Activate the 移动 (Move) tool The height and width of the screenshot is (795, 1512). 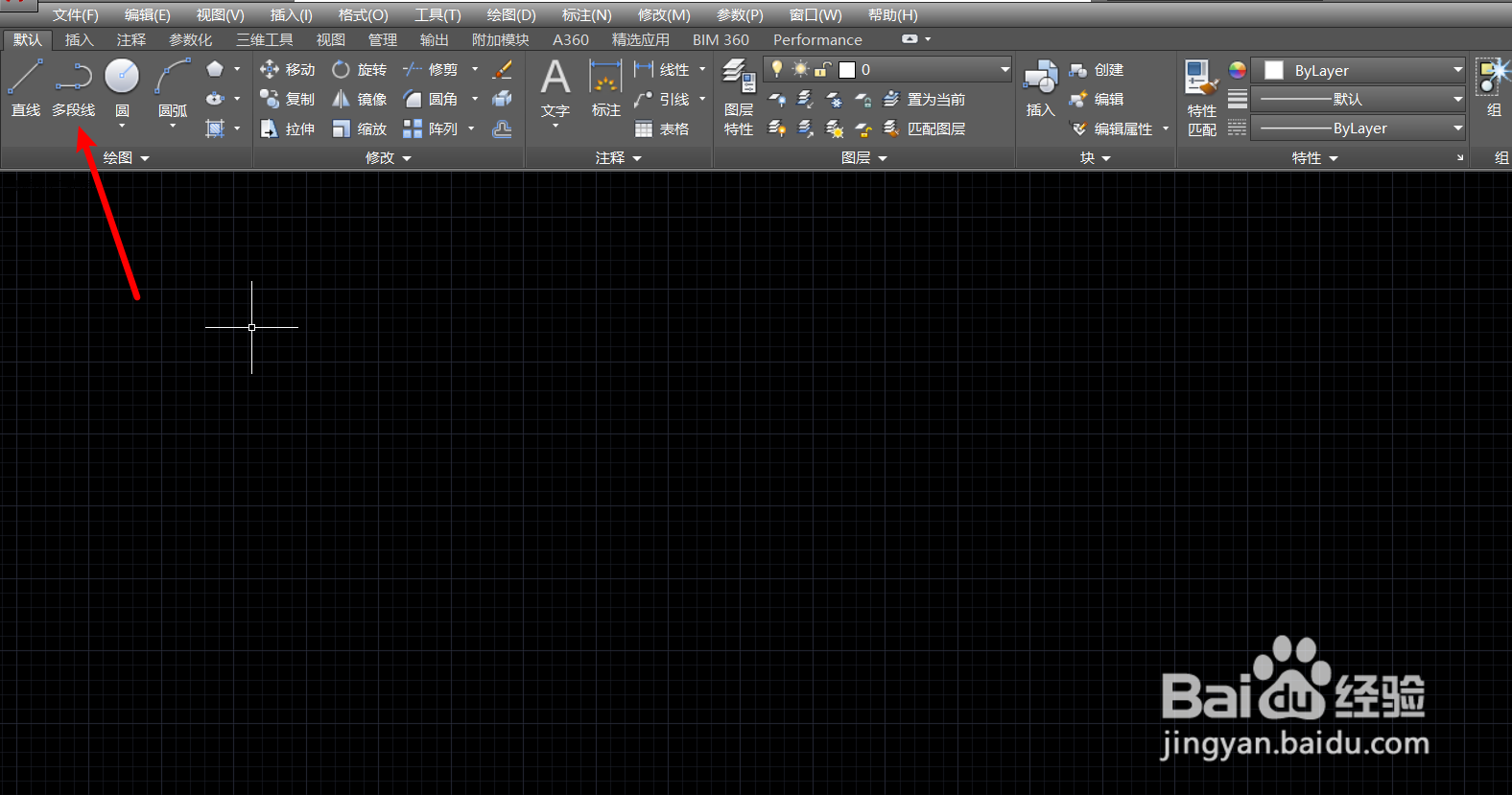[287, 69]
